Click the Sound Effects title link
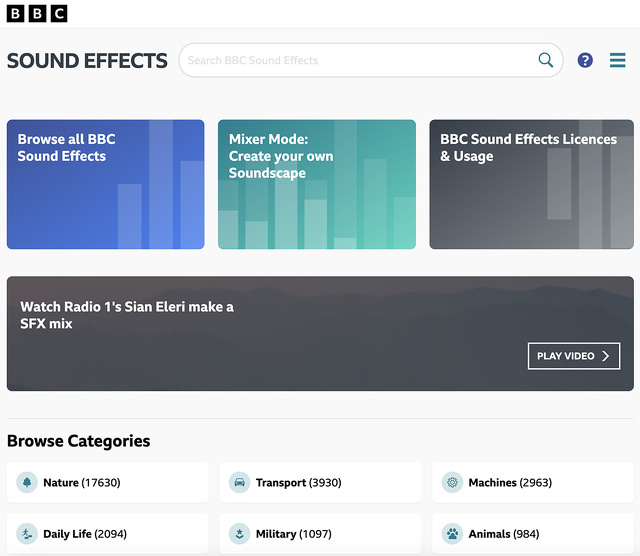Screen dimensions: 640x556 tap(87, 60)
